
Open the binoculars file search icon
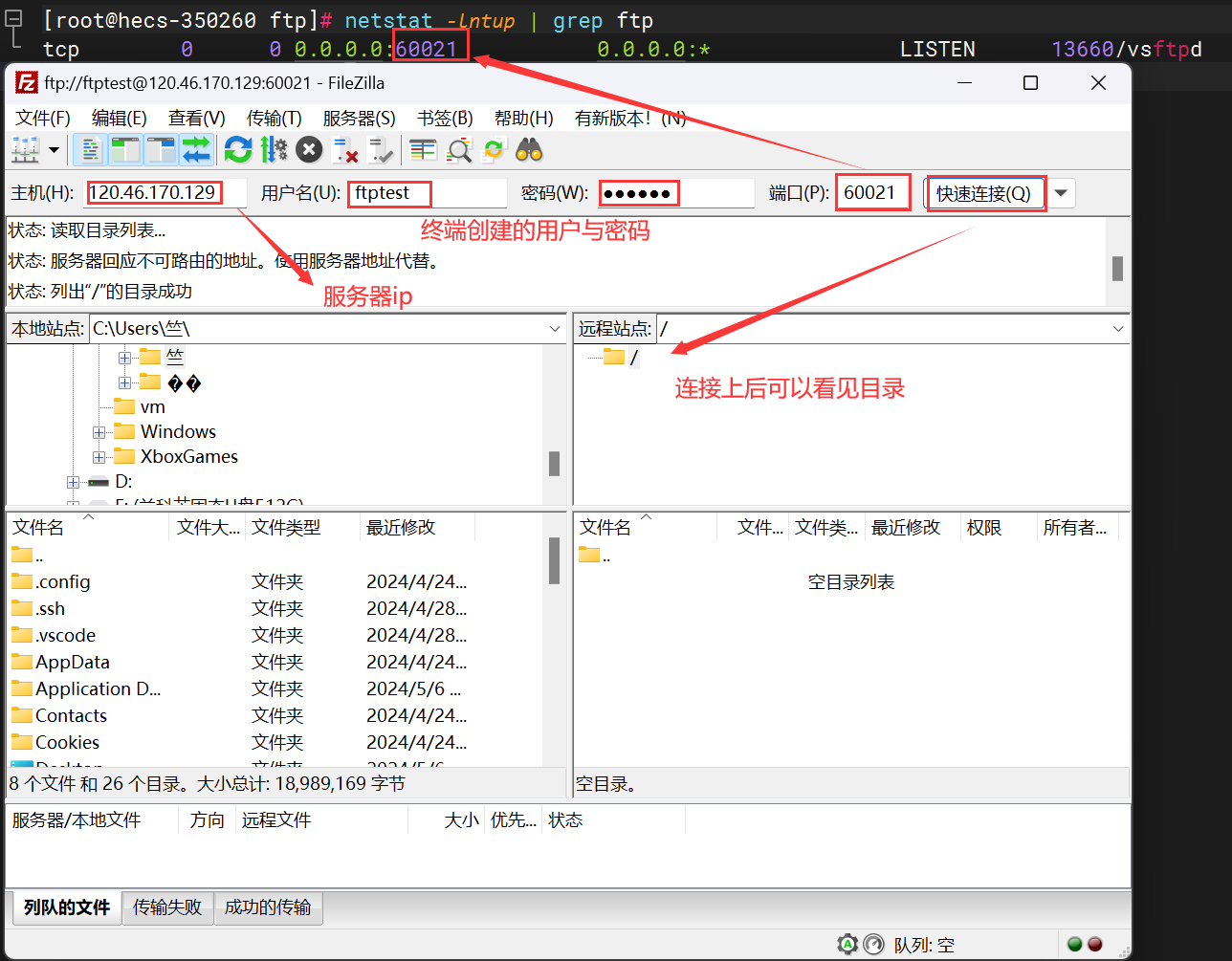point(529,150)
